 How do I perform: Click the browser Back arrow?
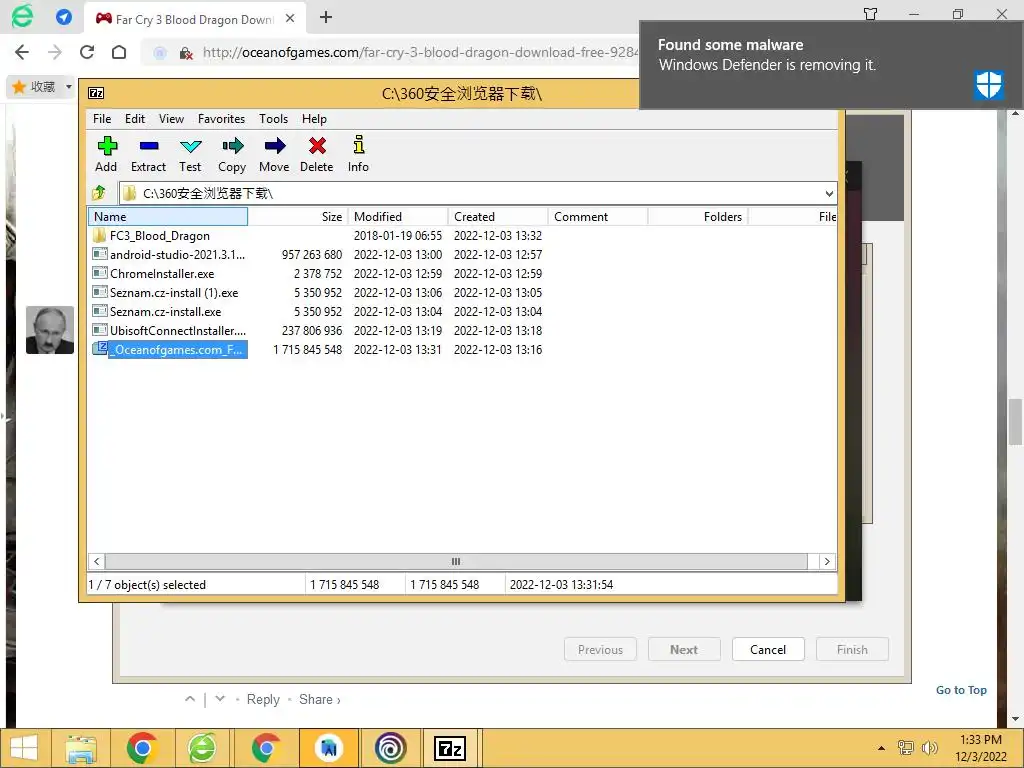pos(22,52)
